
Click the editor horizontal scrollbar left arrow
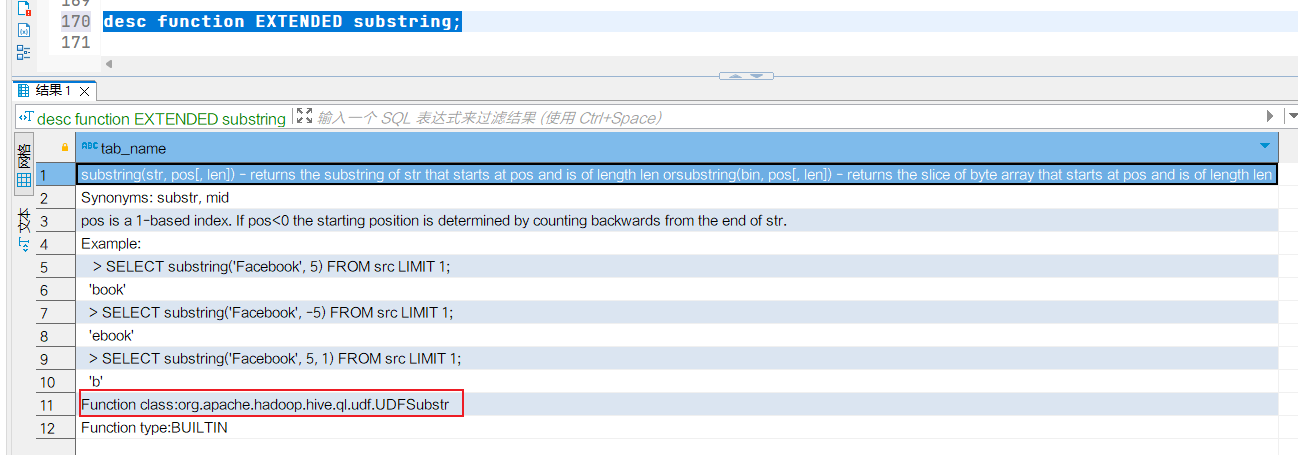pos(109,64)
